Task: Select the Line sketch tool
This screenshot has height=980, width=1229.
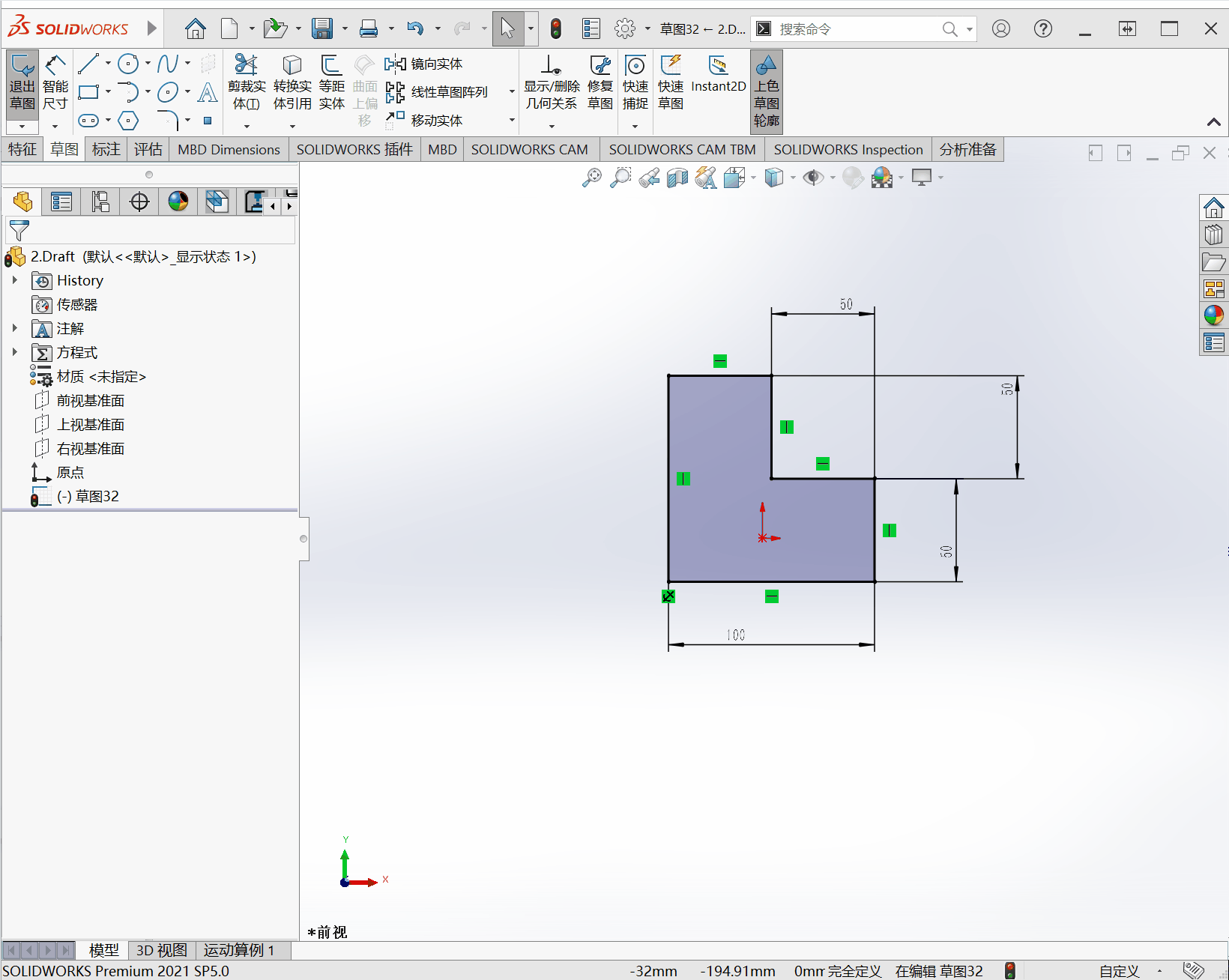Action: tap(88, 64)
